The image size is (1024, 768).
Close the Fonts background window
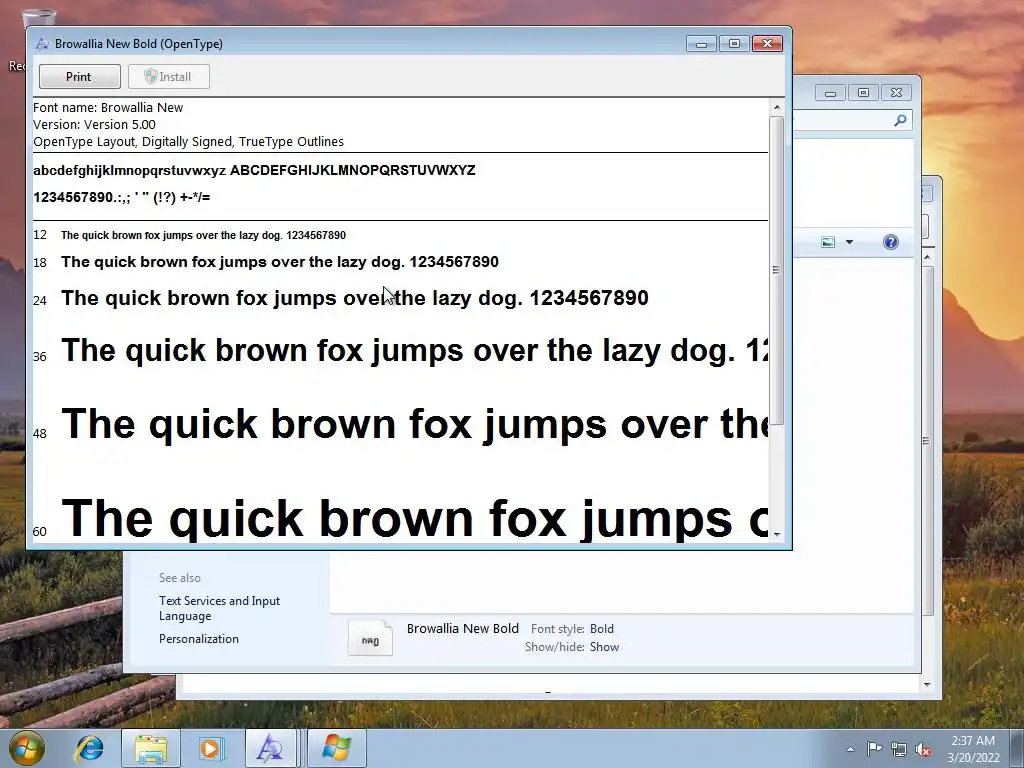[x=897, y=93]
